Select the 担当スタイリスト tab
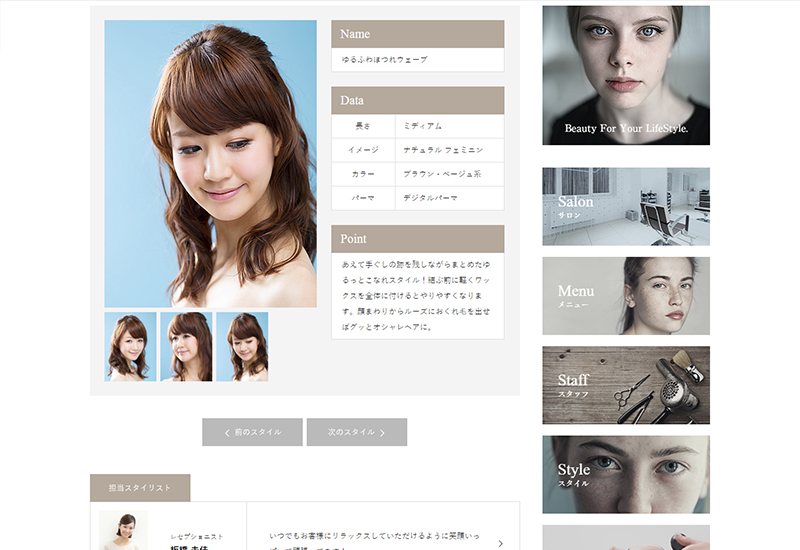800x550 pixels. point(140,488)
